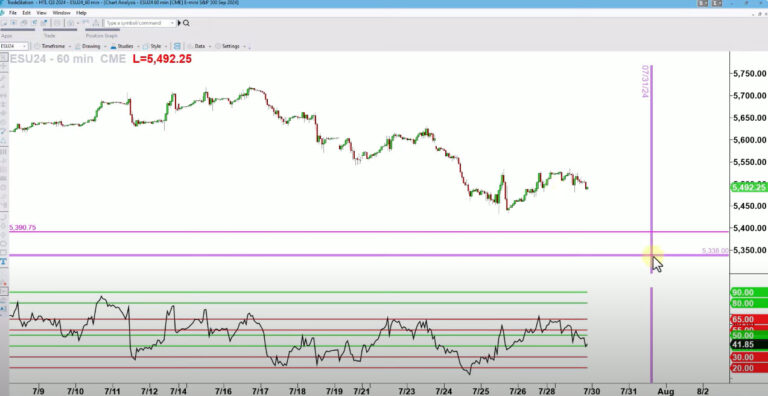
Task: Click the green 5,492.25 price axis label
Action: 748,187
